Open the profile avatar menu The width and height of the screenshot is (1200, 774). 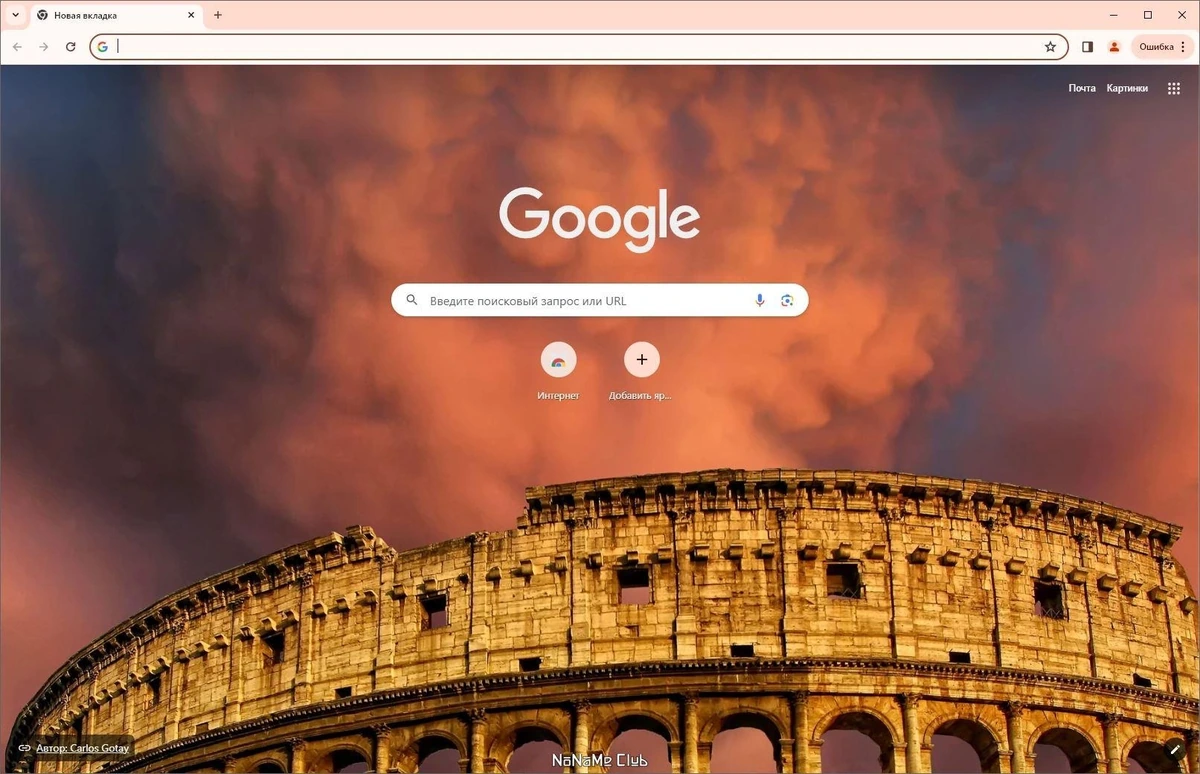click(1114, 47)
